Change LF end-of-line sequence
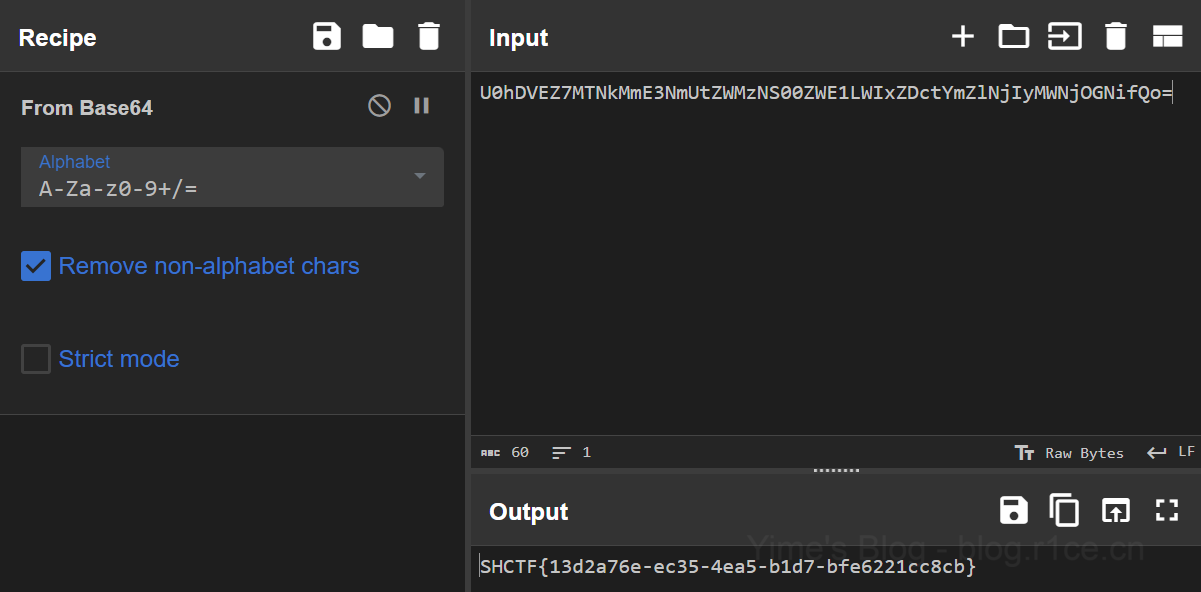Viewport: 1201px width, 592px height. point(1171,453)
